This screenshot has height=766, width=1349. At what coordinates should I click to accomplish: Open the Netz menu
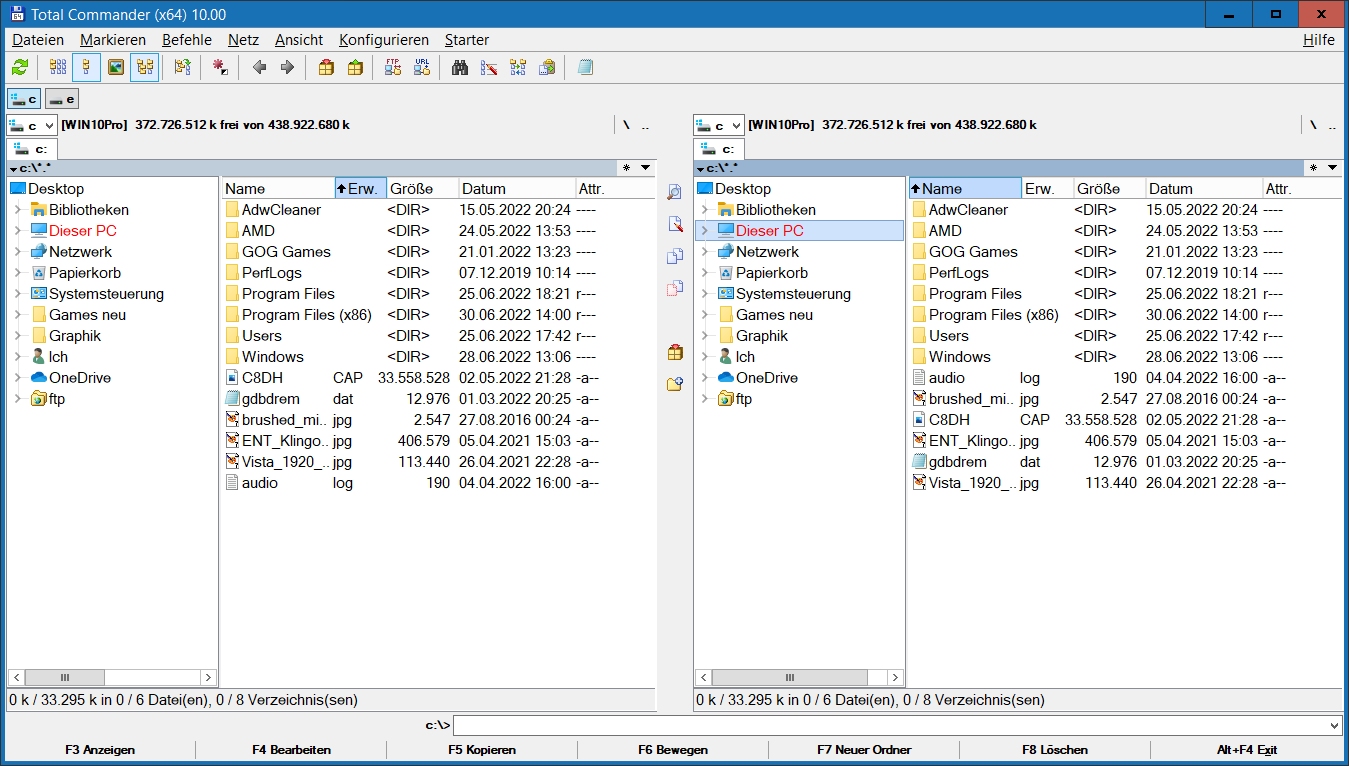(243, 40)
